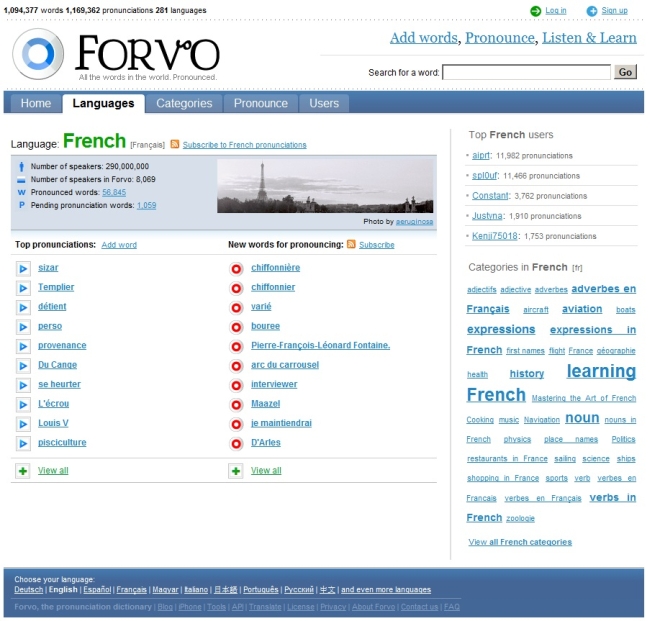Click the Add words header link
Screen dimensions: 650x621
click(x=424, y=38)
